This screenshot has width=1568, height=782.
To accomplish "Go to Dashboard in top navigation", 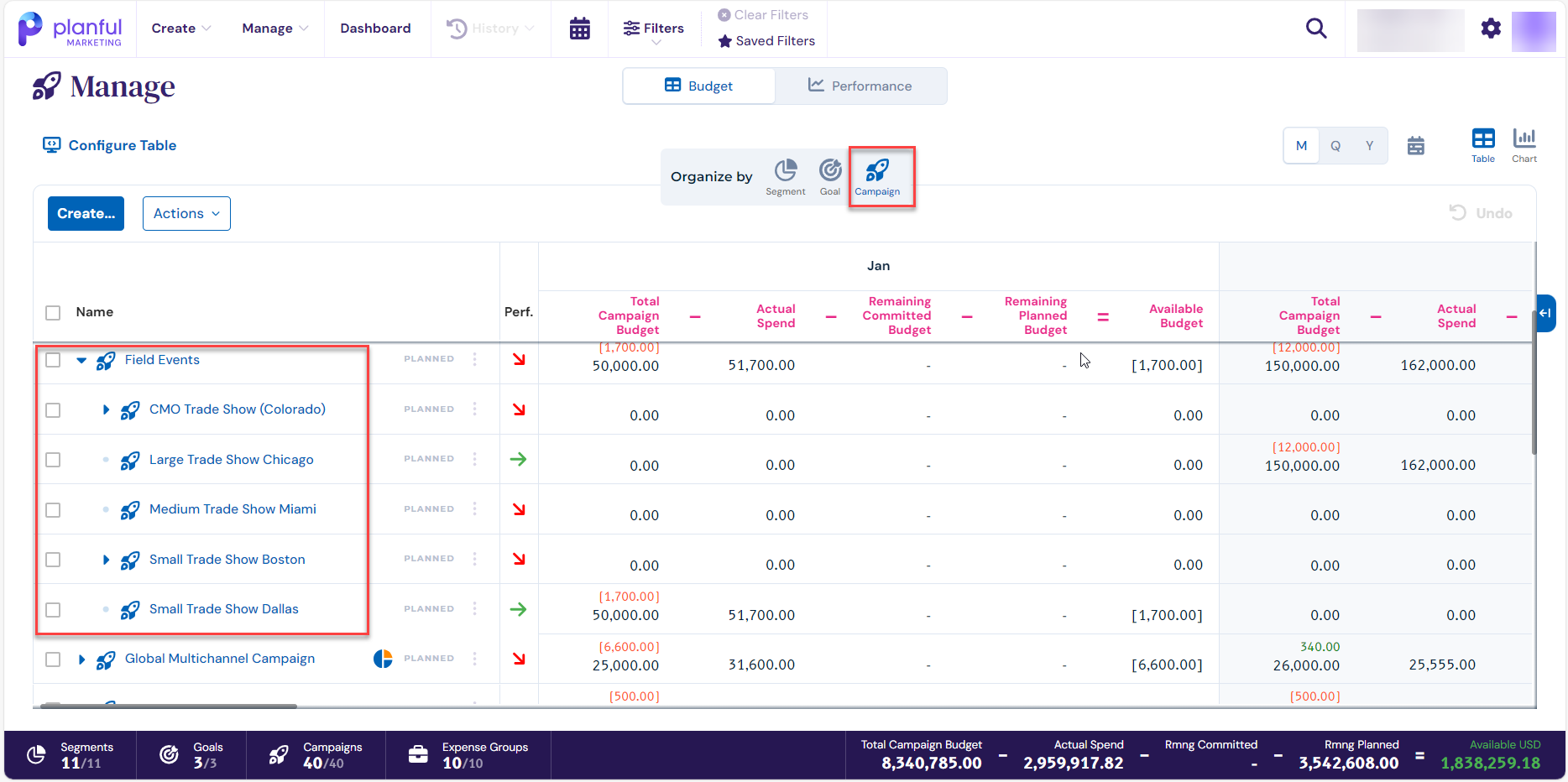I will pyautogui.click(x=375, y=29).
